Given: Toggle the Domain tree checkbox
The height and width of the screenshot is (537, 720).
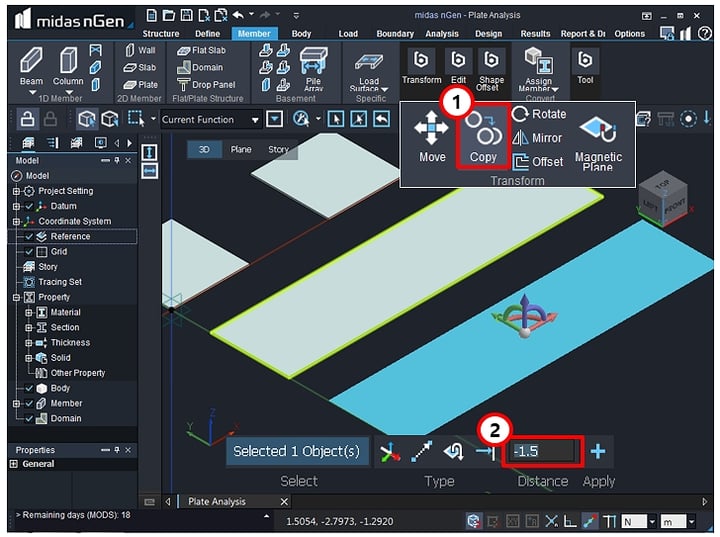Looking at the screenshot, I should pos(29,418).
